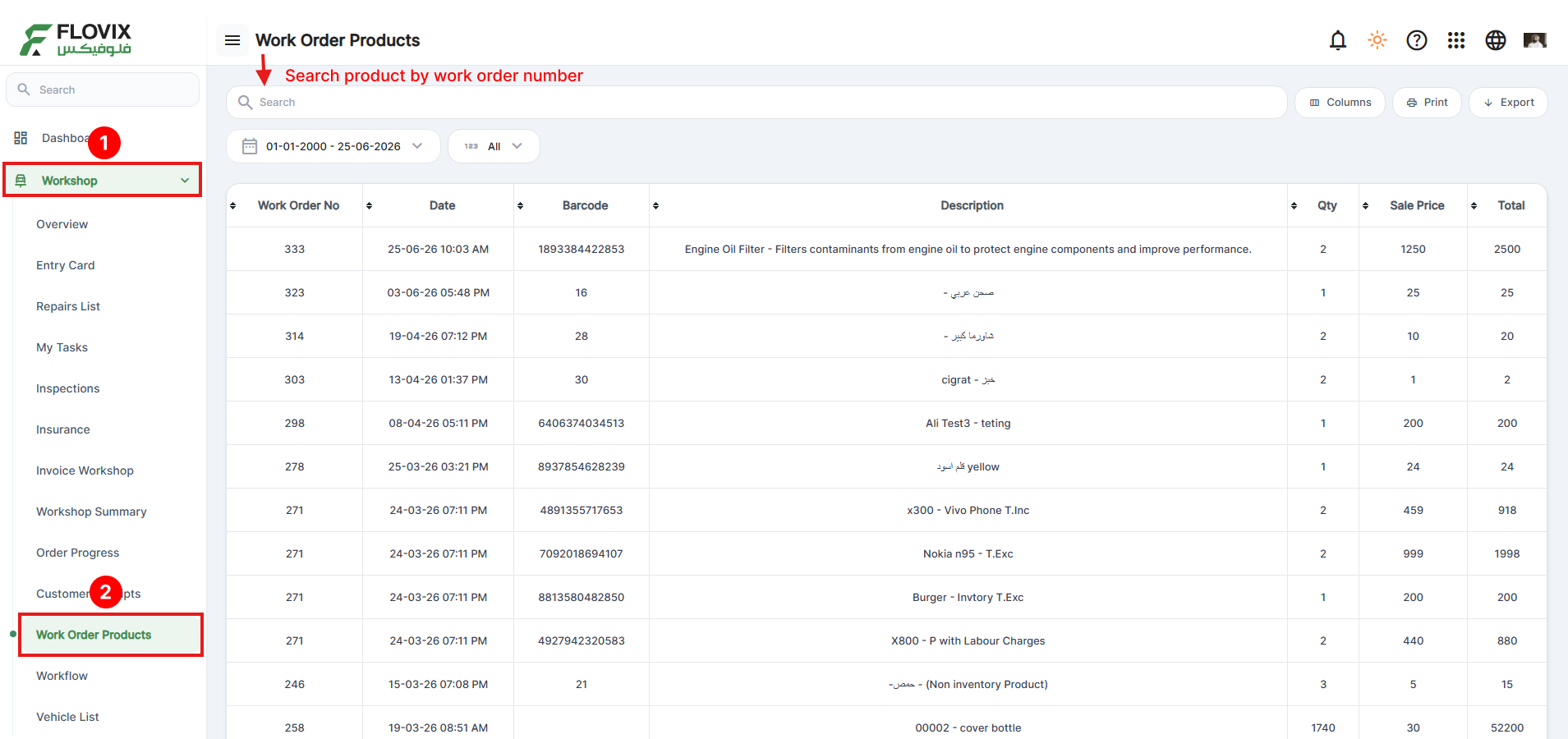Image resolution: width=1568 pixels, height=739 pixels.
Task: Open the help question mark icon
Action: (1417, 40)
